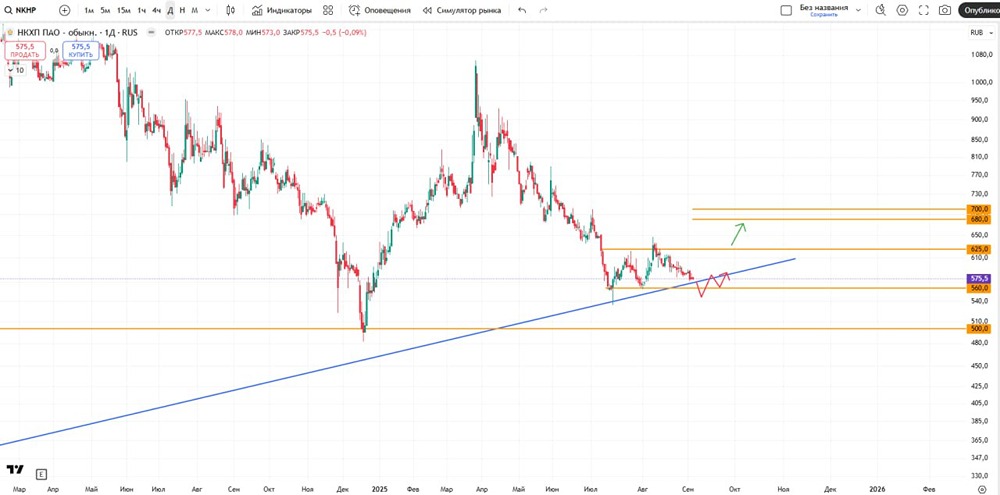This screenshot has height=495, width=1000.
Task: Click the 560,0 price label
Action: click(979, 288)
